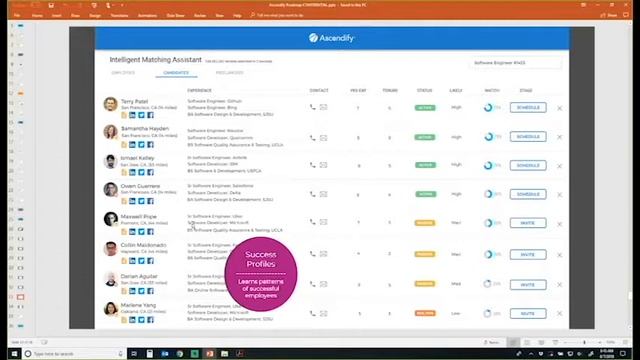Image resolution: width=640 pixels, height=360 pixels.
Task: Open Chrome from the taskbar
Action: click(180, 353)
